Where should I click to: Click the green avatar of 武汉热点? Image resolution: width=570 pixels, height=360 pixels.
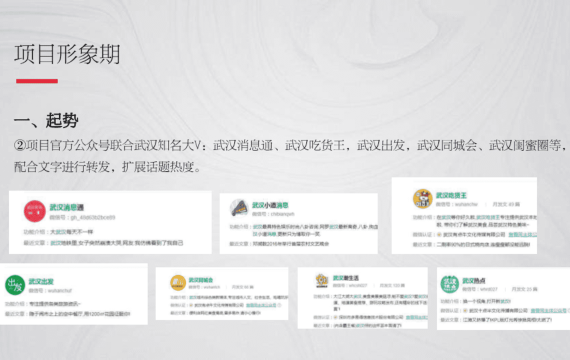pyautogui.click(x=450, y=284)
